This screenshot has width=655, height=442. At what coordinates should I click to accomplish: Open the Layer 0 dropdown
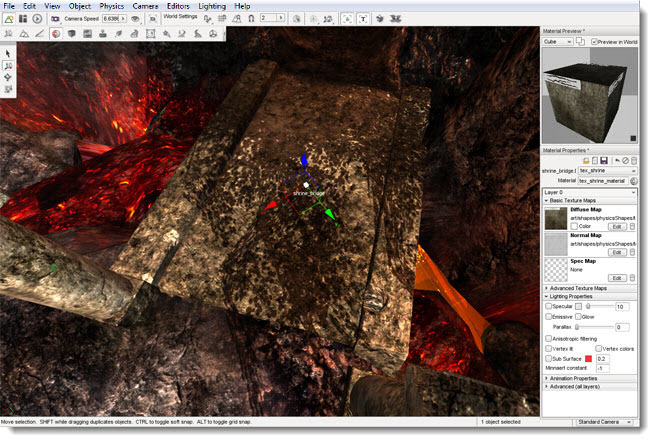point(590,192)
